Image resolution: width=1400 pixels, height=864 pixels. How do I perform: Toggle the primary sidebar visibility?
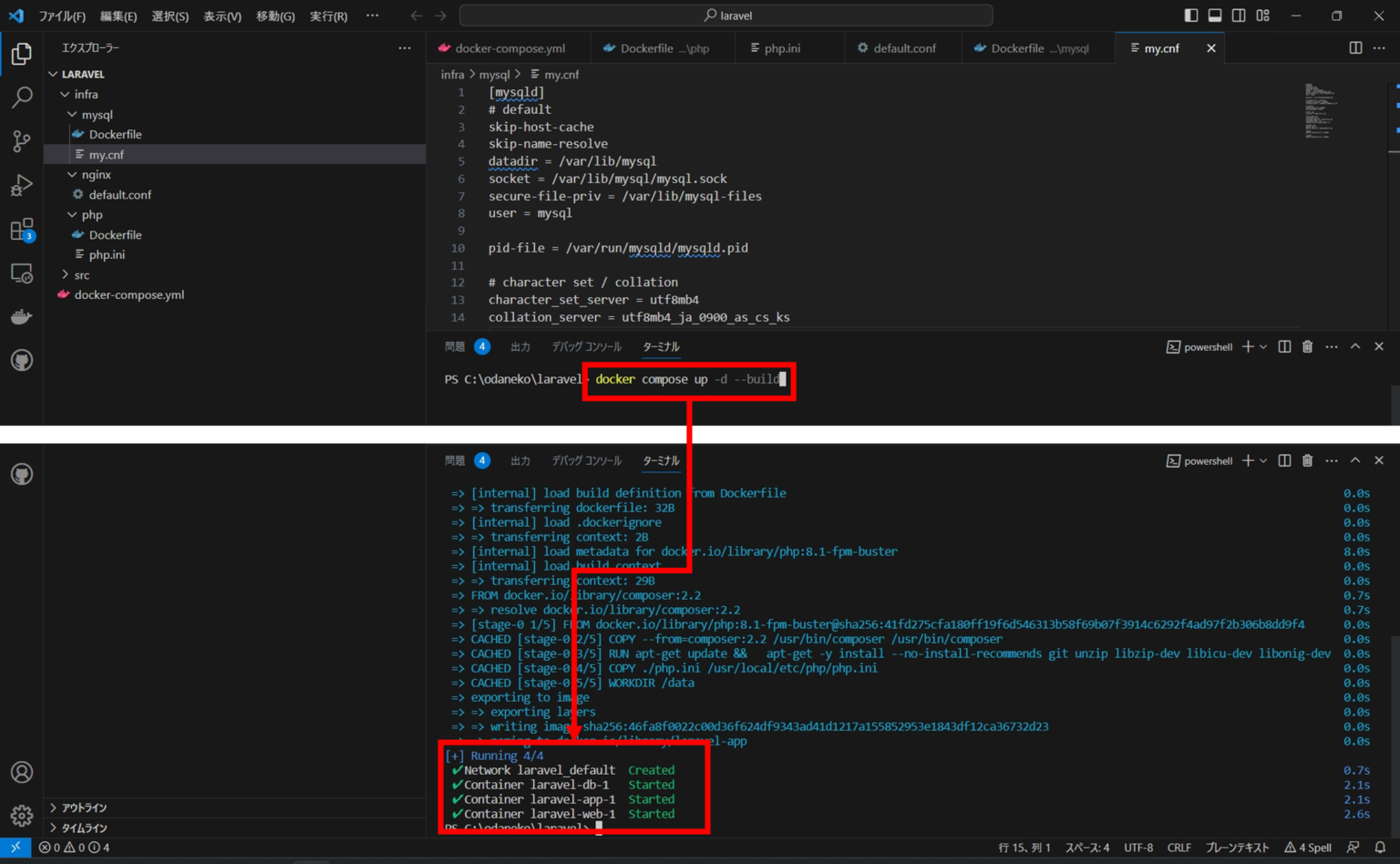1190,15
